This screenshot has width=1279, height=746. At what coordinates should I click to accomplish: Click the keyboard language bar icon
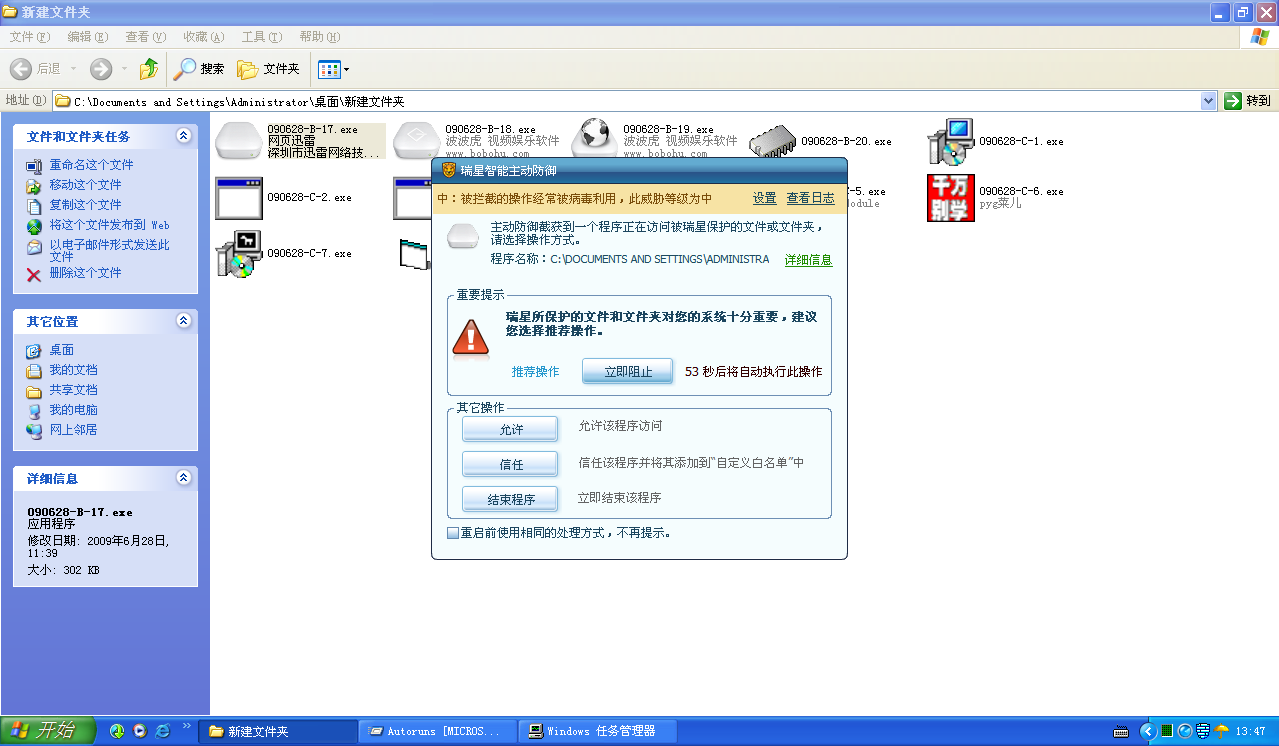click(x=1121, y=731)
